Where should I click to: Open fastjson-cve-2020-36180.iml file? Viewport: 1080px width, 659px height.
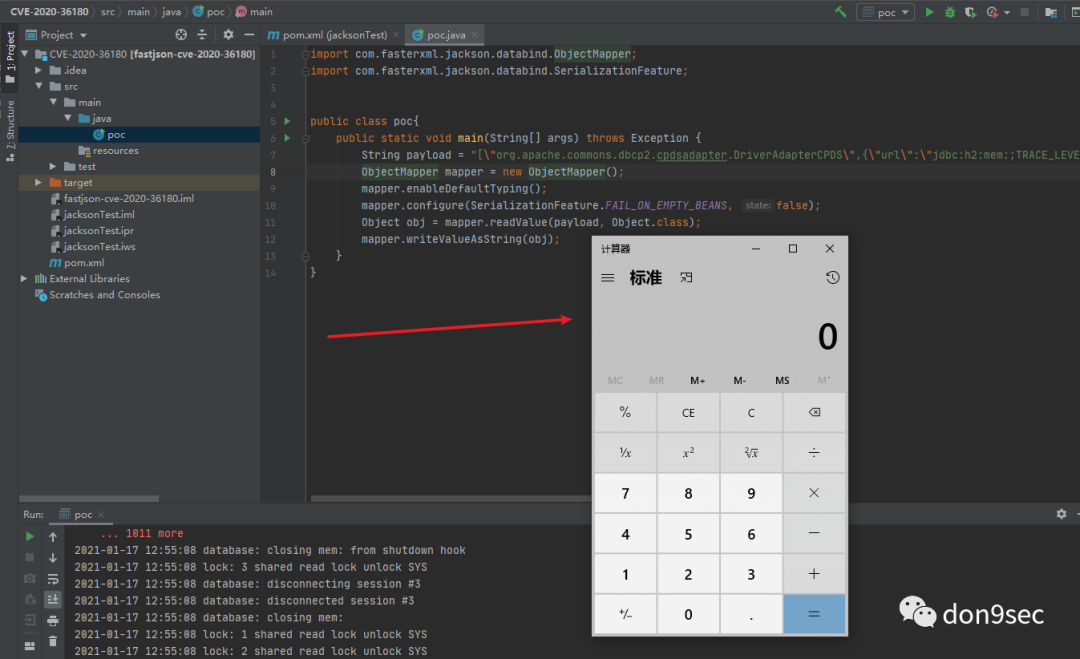122,198
